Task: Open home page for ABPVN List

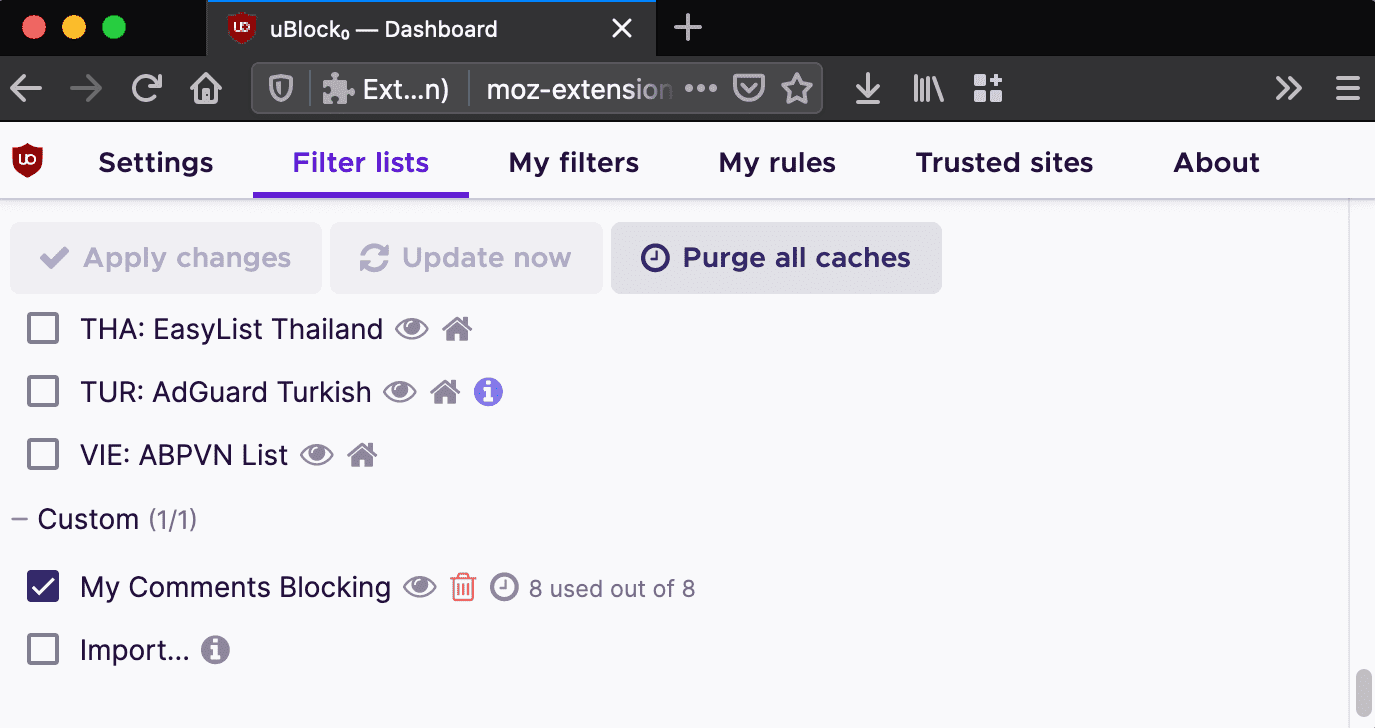Action: pos(362,455)
